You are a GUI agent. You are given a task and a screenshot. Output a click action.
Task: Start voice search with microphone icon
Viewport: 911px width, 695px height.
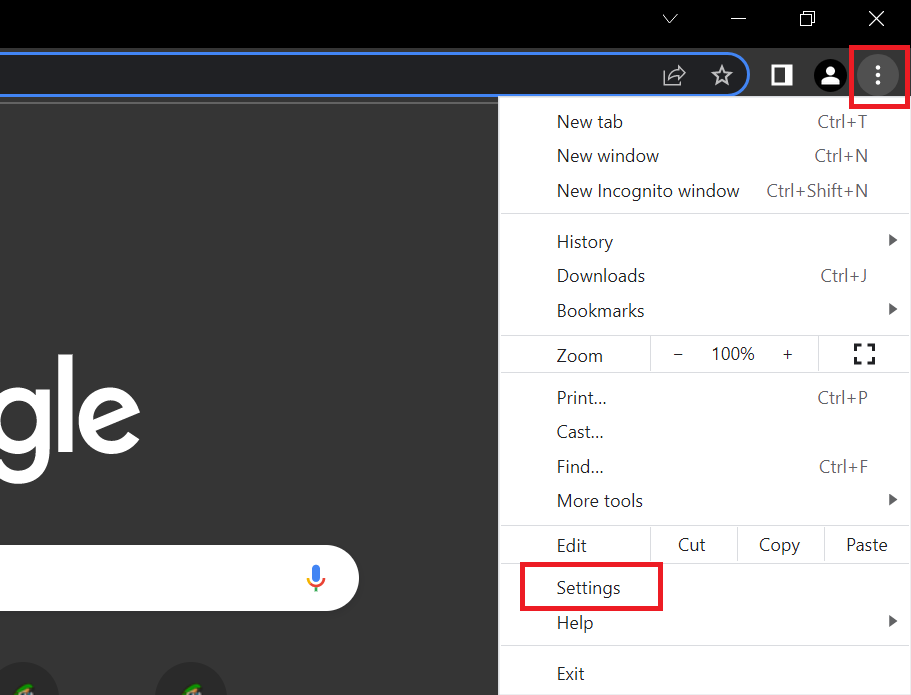[316, 578]
